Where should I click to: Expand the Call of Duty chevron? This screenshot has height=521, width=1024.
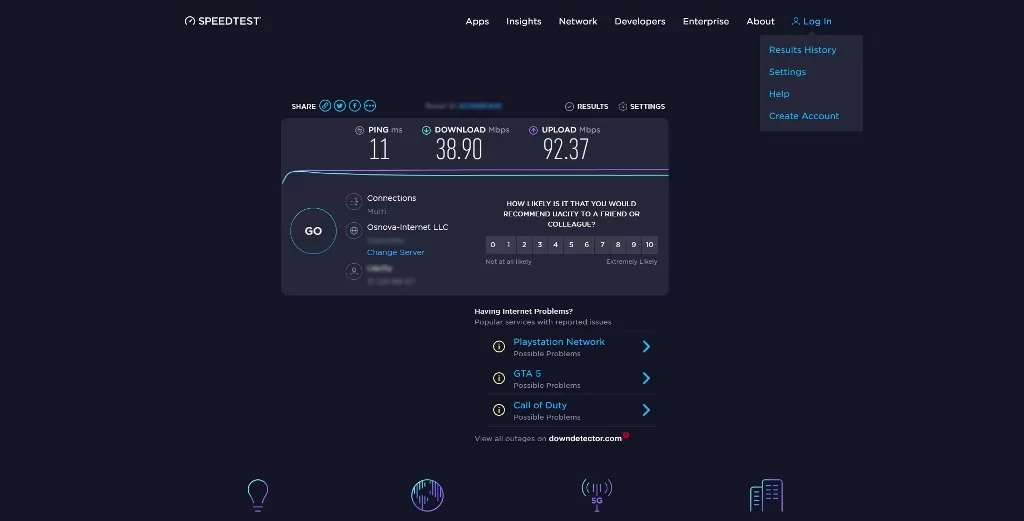coord(646,410)
